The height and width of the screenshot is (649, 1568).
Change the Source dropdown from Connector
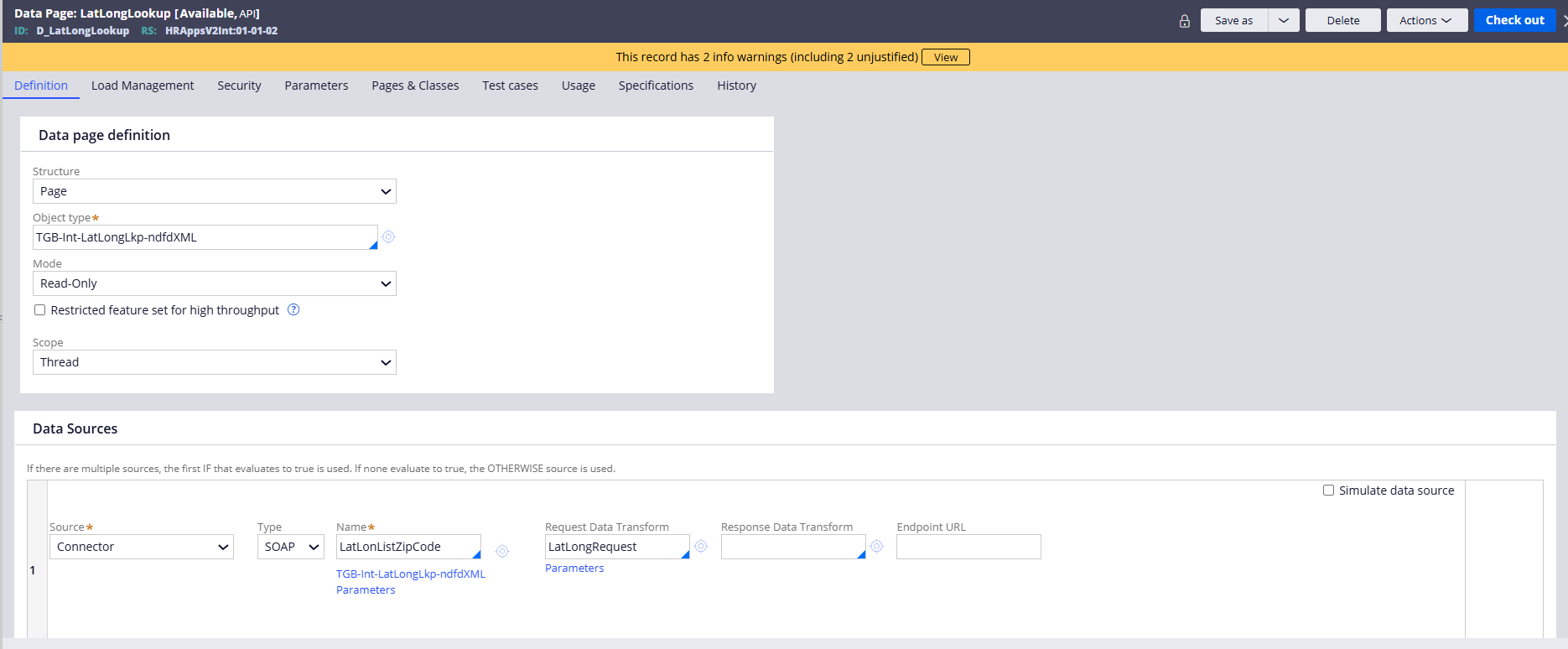coord(142,547)
